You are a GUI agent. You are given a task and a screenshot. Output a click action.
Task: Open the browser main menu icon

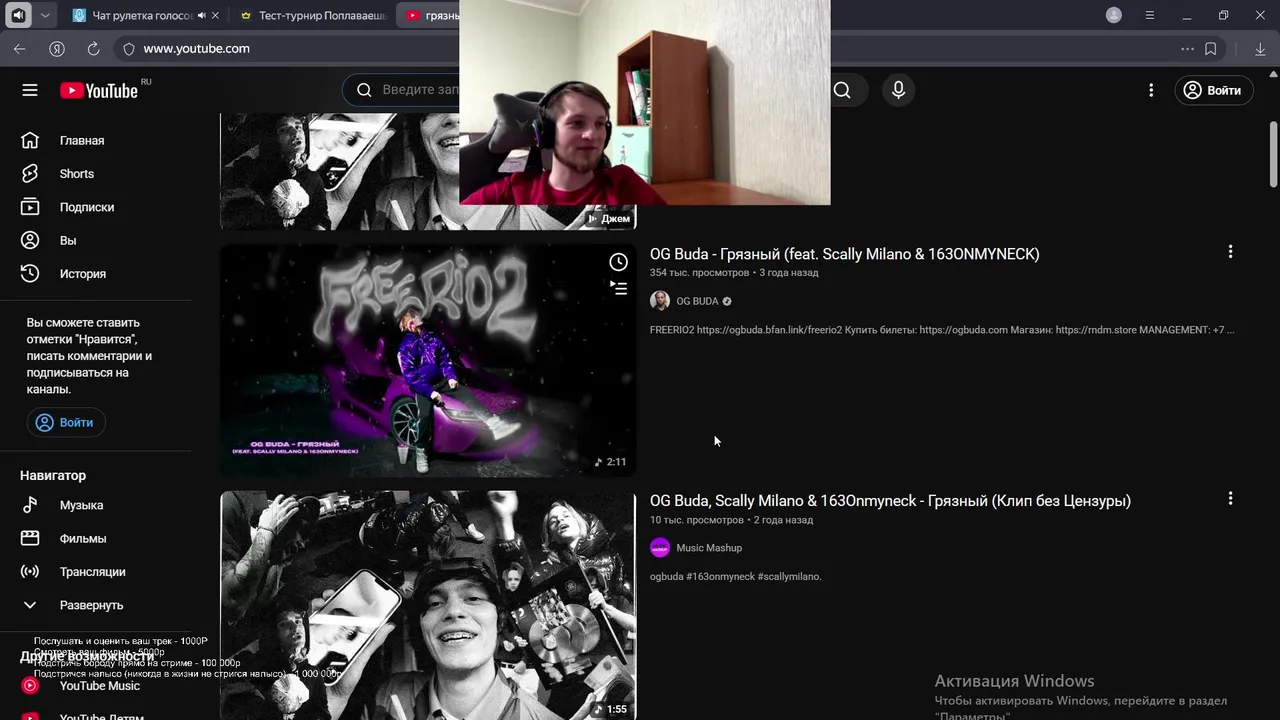coord(1150,15)
